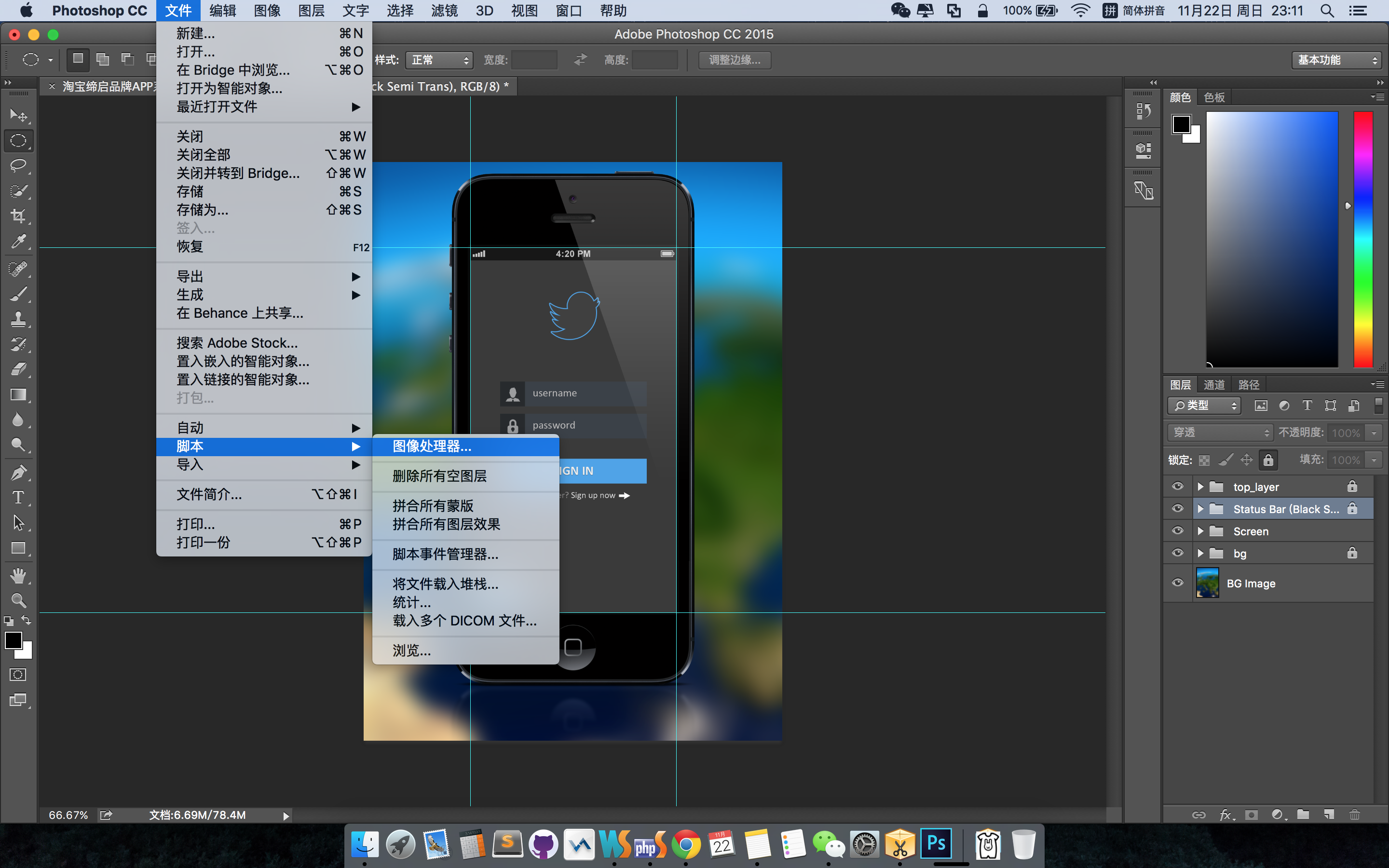Viewport: 1389px width, 868px height.
Task: Select the Crop tool
Action: pos(18,217)
